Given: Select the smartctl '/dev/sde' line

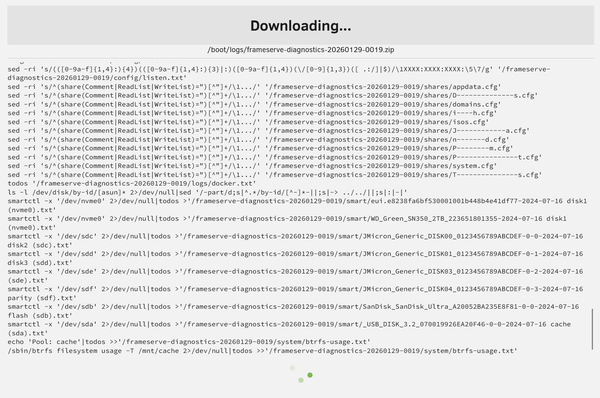Looking at the screenshot, I should (x=295, y=276).
